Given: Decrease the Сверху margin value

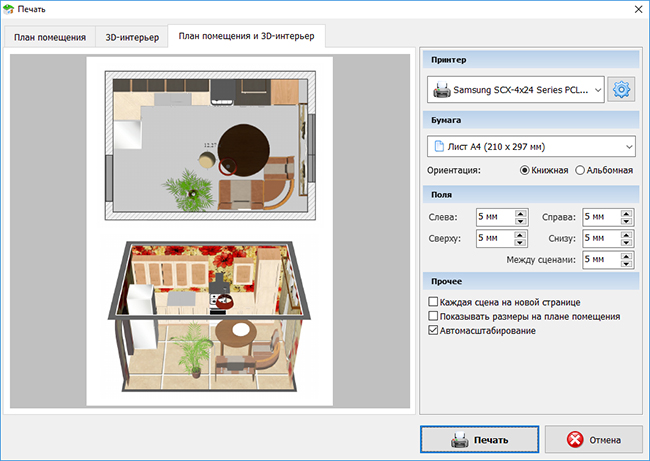Looking at the screenshot, I should pos(521,243).
